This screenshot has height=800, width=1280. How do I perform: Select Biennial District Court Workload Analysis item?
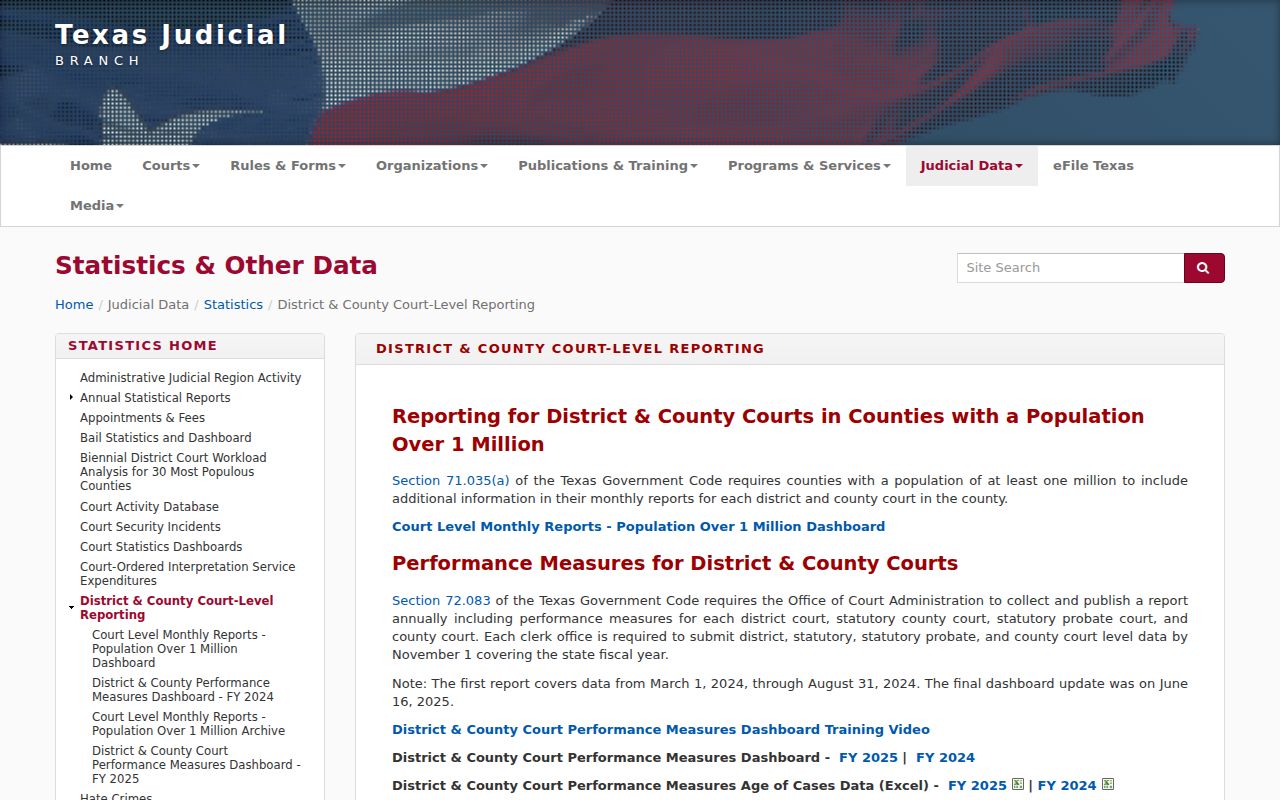click(x=173, y=472)
